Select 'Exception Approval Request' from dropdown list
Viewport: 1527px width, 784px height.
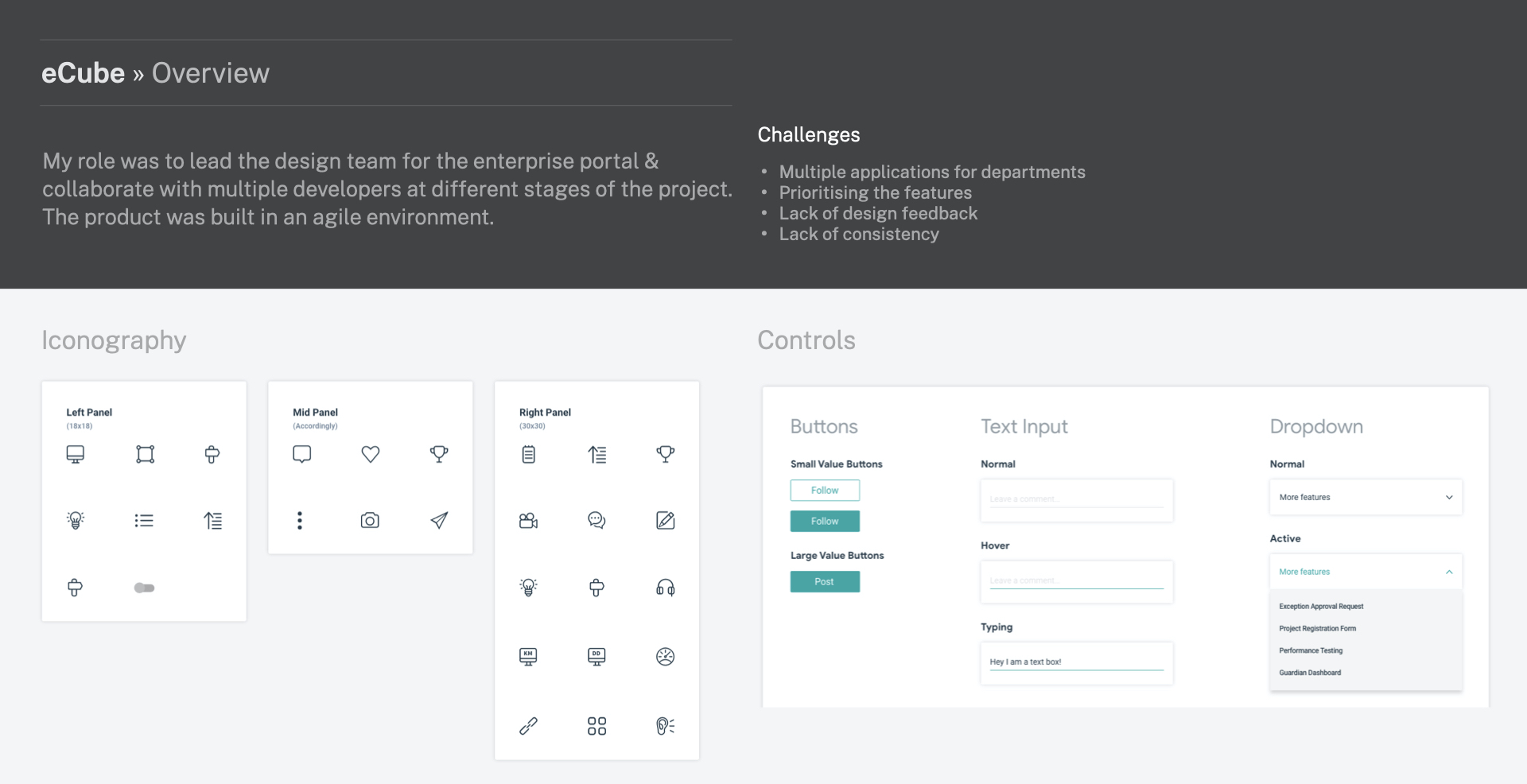[1321, 607]
